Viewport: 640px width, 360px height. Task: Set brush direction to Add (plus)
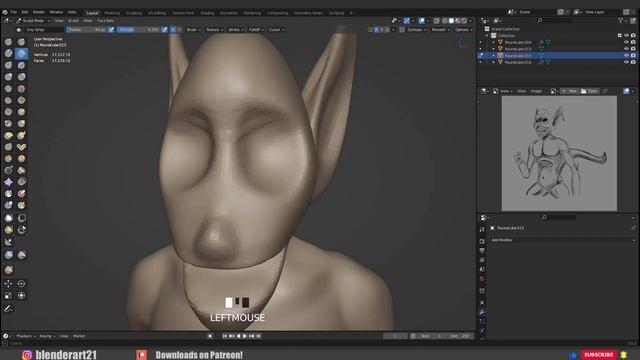173,29
